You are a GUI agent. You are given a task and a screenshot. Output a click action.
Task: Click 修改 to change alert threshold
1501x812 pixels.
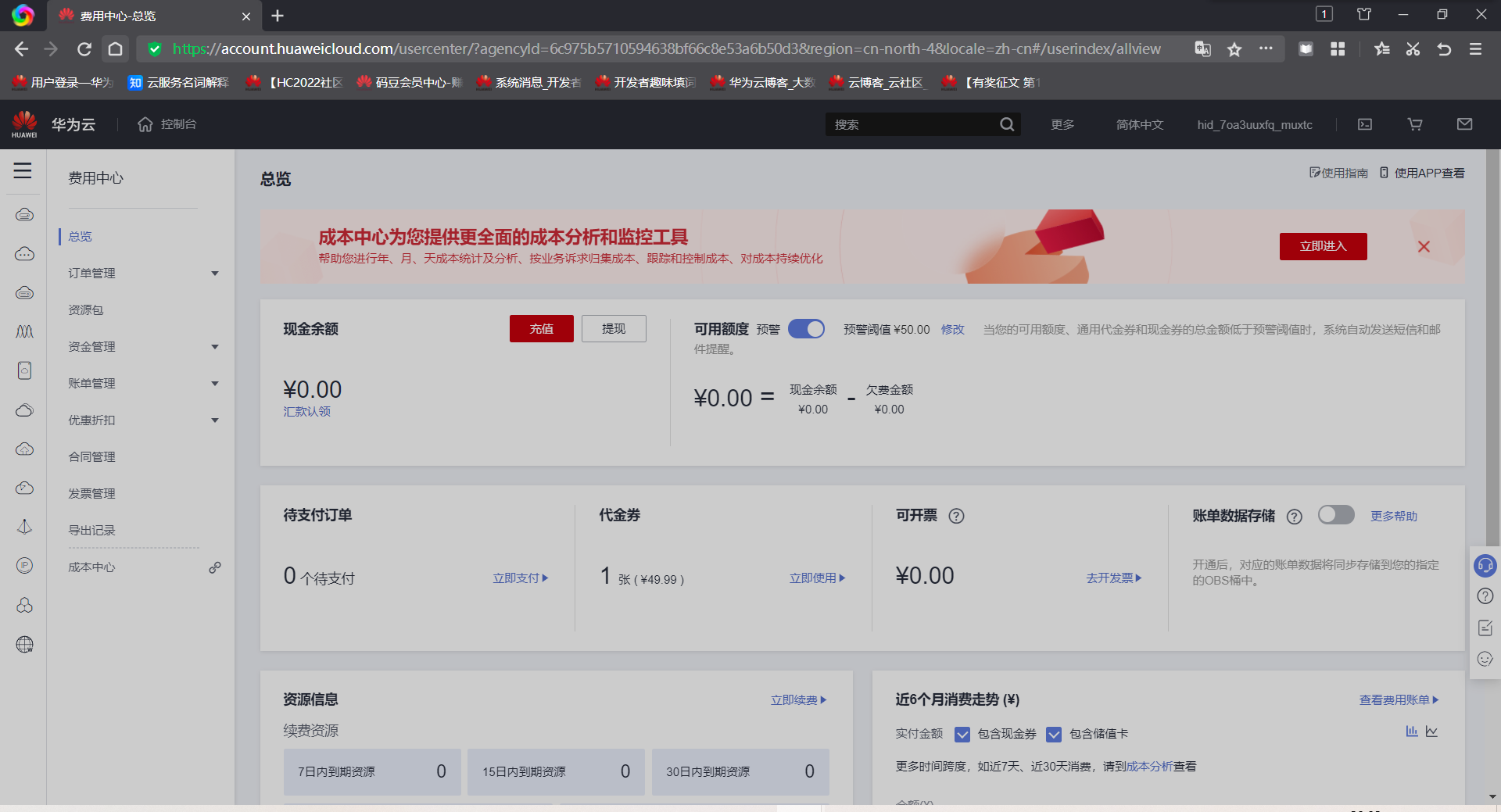952,330
